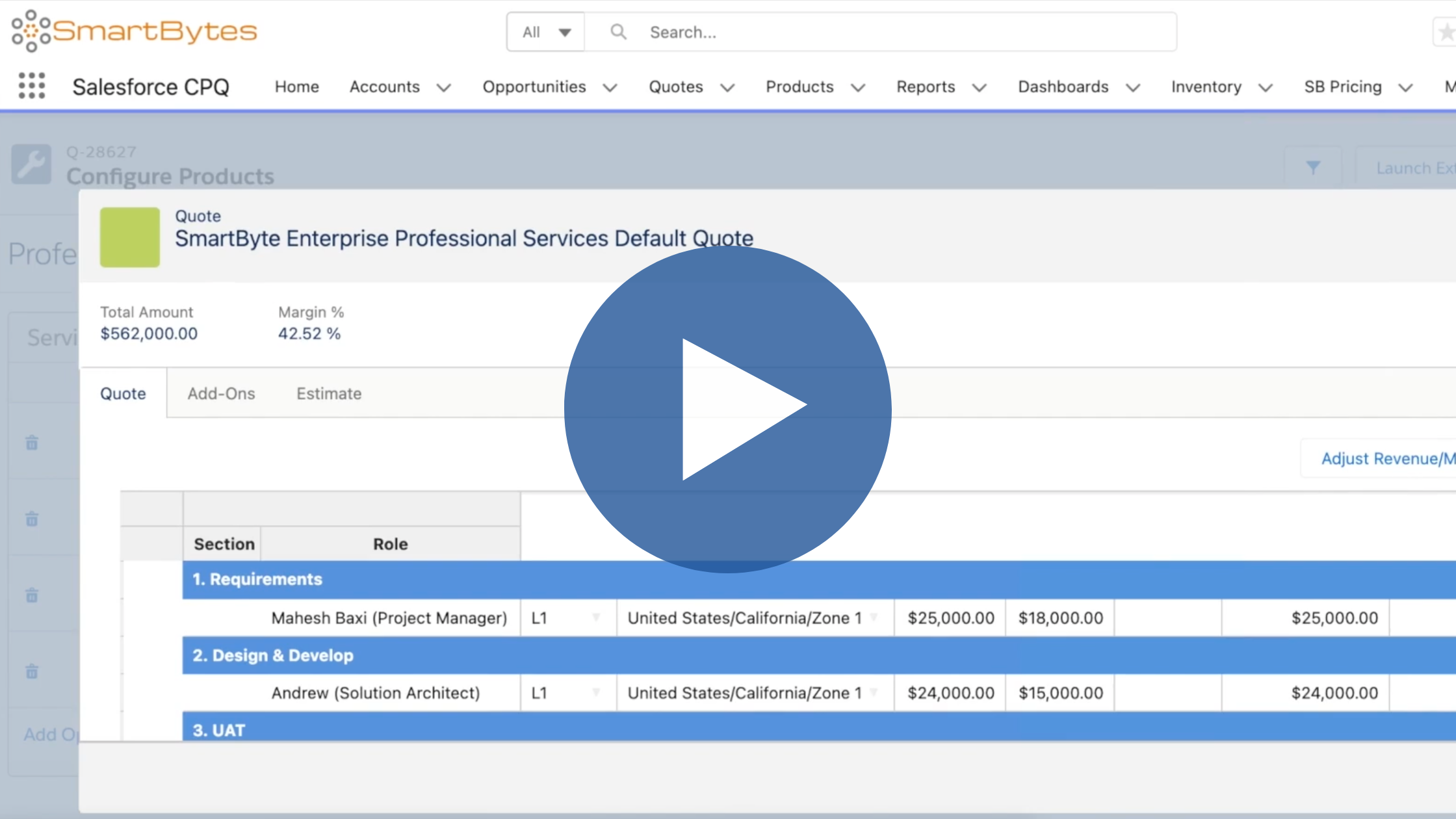Image resolution: width=1456 pixels, height=819 pixels.
Task: Open the Quotes nav tab
Action: click(x=676, y=86)
